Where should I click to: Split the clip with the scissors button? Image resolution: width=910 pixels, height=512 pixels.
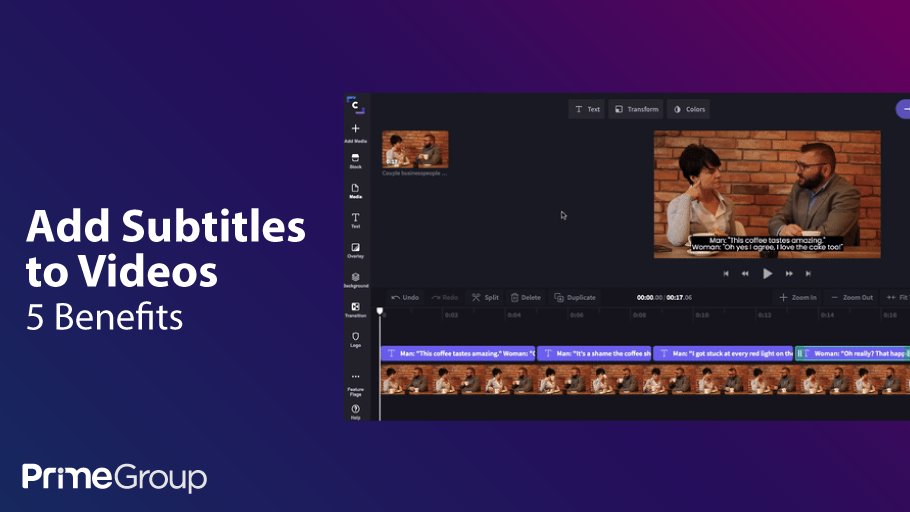tap(485, 297)
